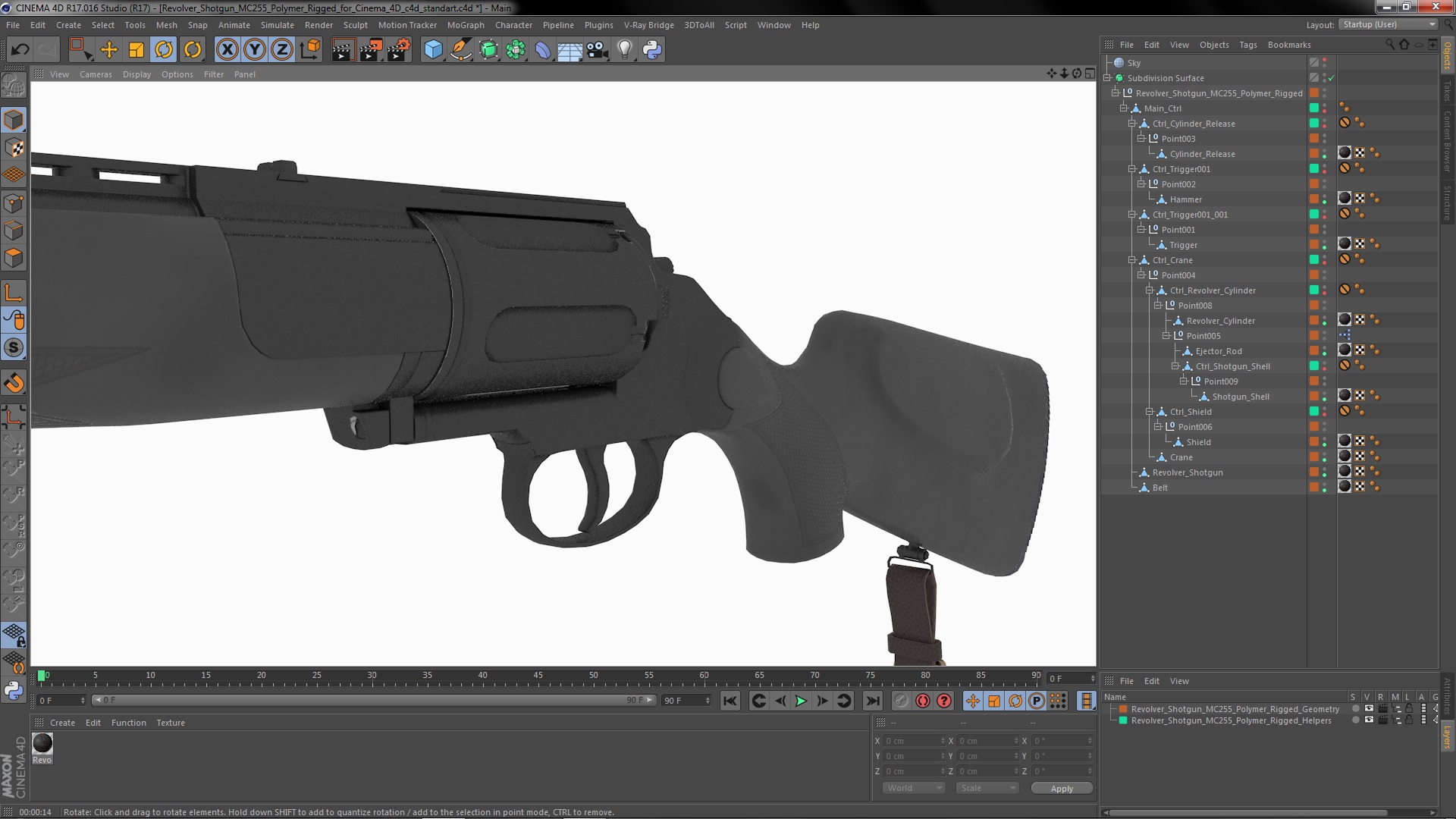Viewport: 1456px width, 819px height.
Task: Open the V-Ray Bridge menu
Action: (648, 25)
